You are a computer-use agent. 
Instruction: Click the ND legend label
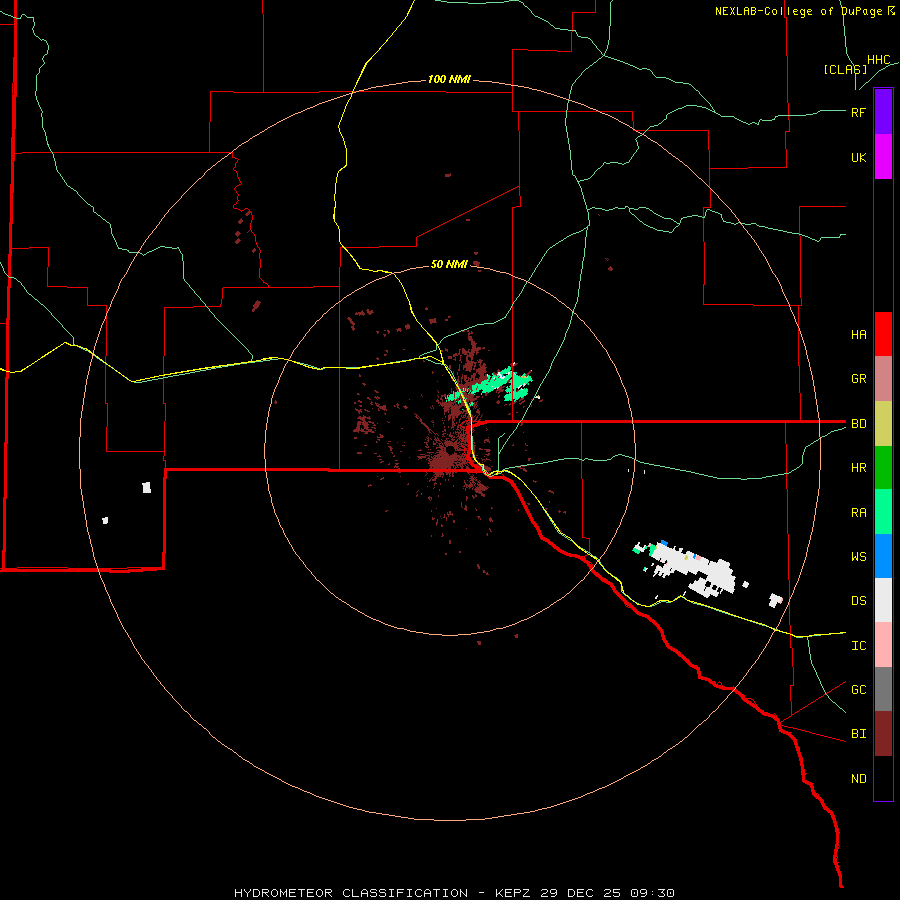tap(859, 778)
